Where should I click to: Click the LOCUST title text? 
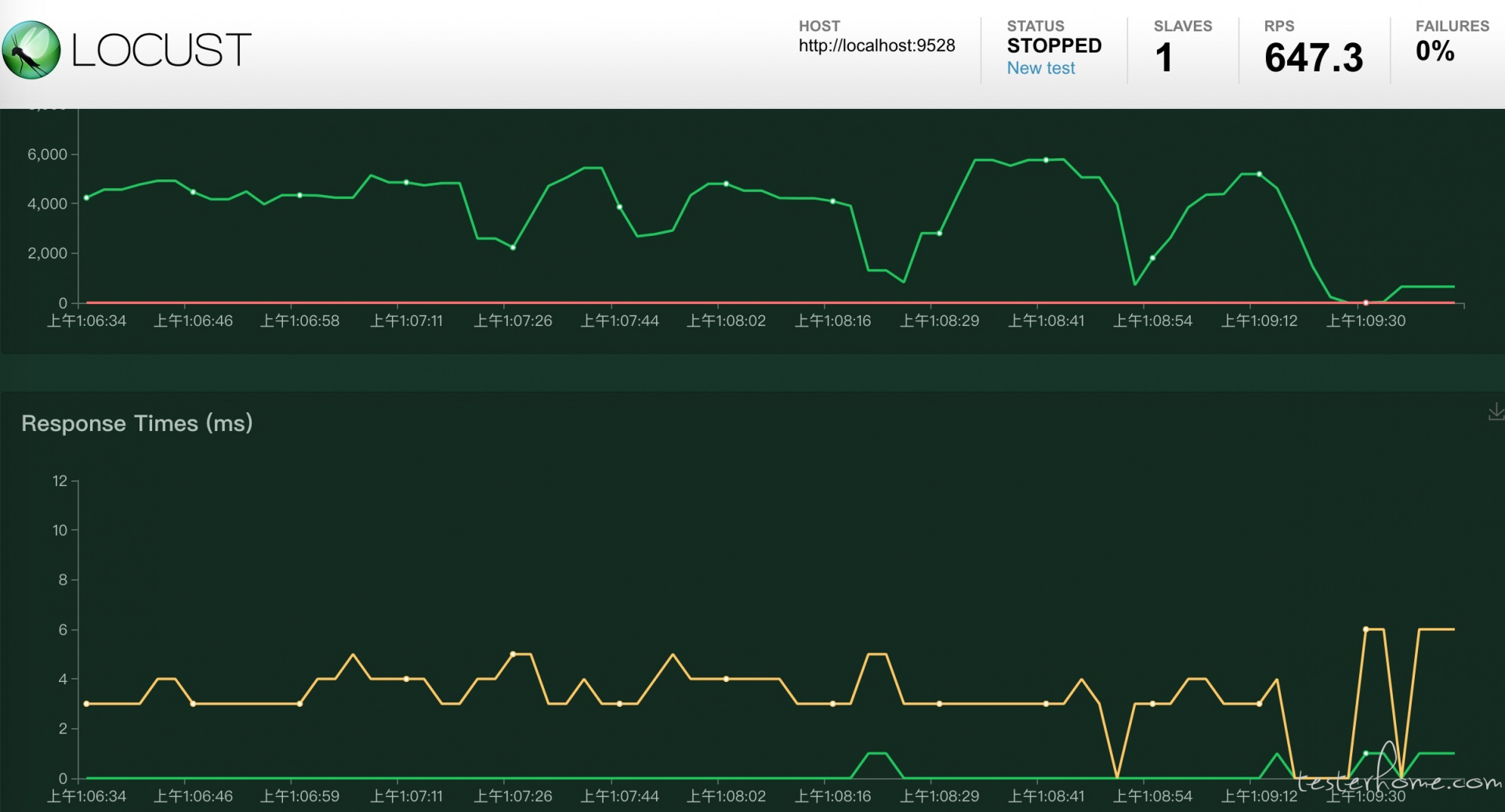161,50
